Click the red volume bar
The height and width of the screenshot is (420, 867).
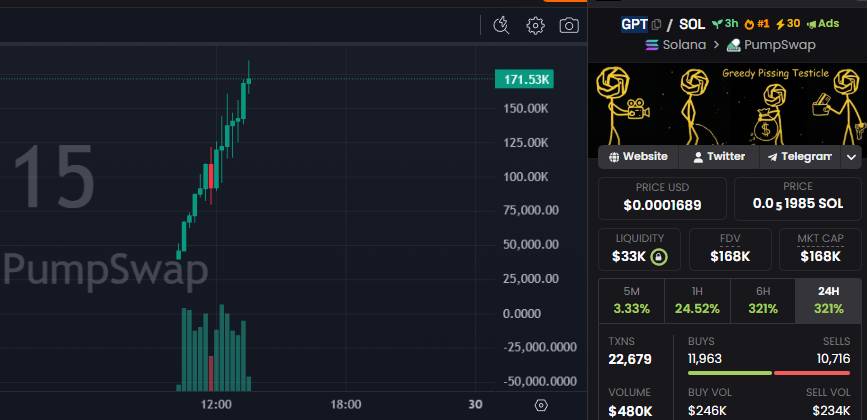coord(211,373)
